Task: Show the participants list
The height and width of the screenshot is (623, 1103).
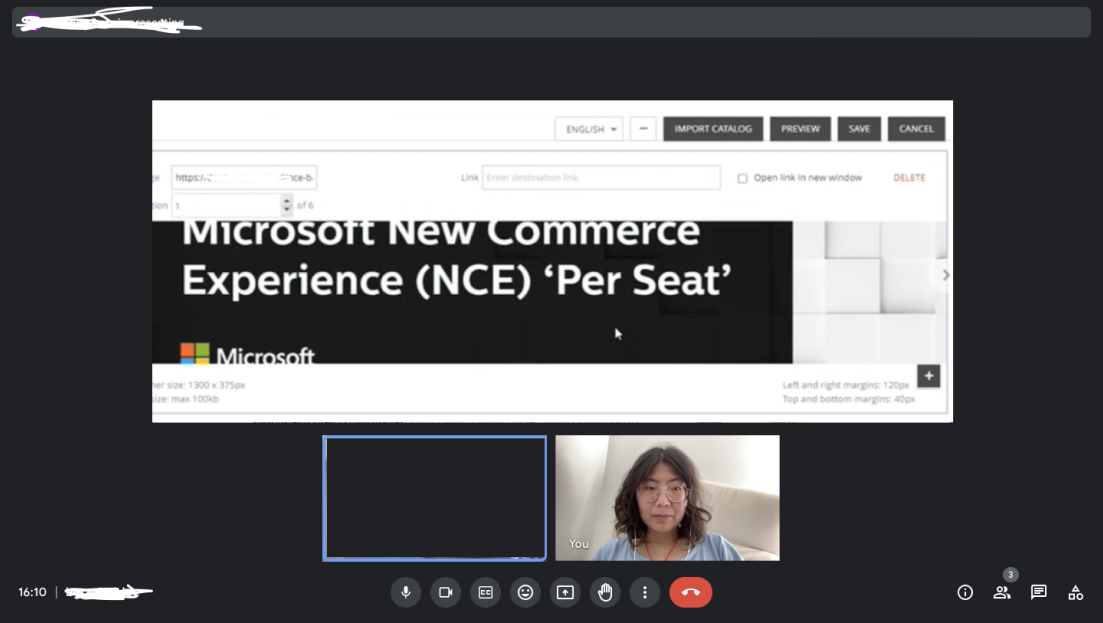Action: coord(1002,592)
